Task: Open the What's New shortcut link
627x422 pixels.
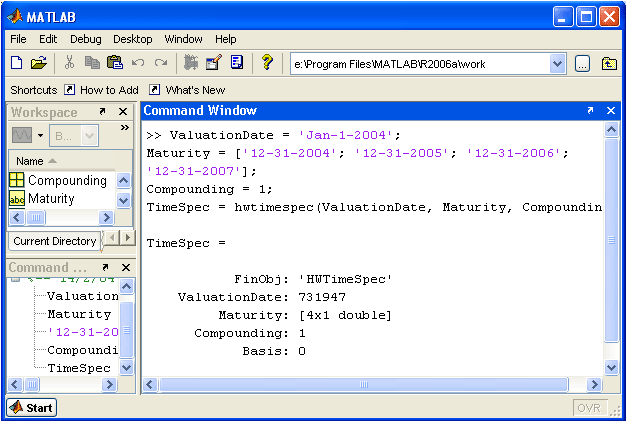Action: [x=195, y=90]
